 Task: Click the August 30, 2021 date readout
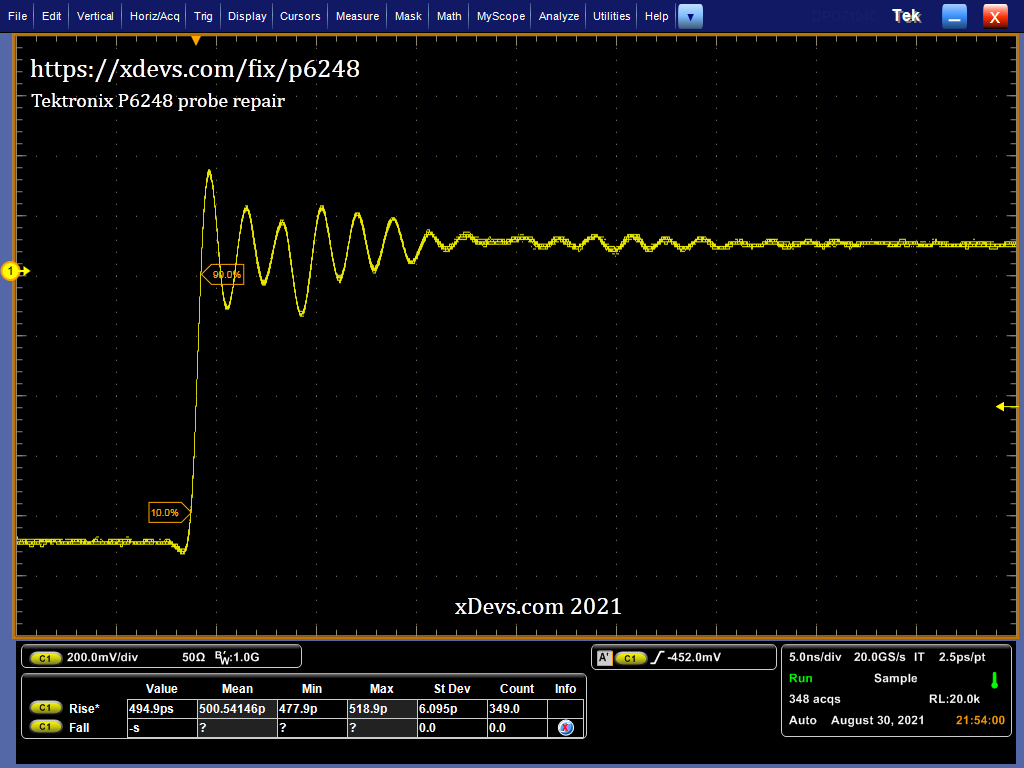878,720
